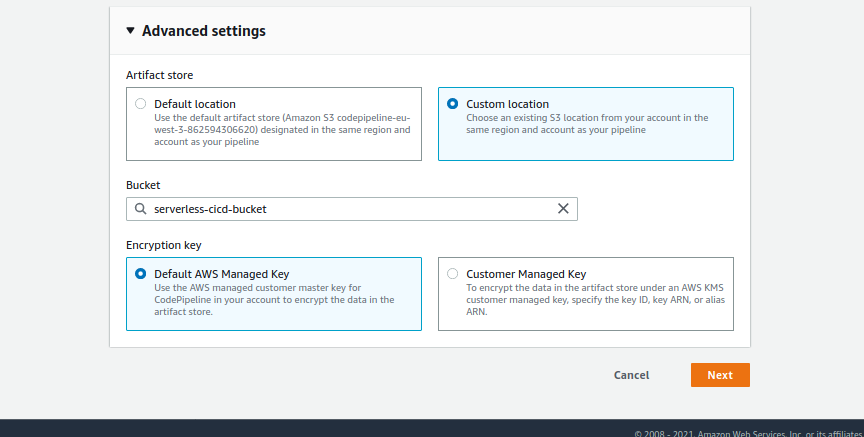Click the Bucket field label
864x437 pixels.
[143, 185]
